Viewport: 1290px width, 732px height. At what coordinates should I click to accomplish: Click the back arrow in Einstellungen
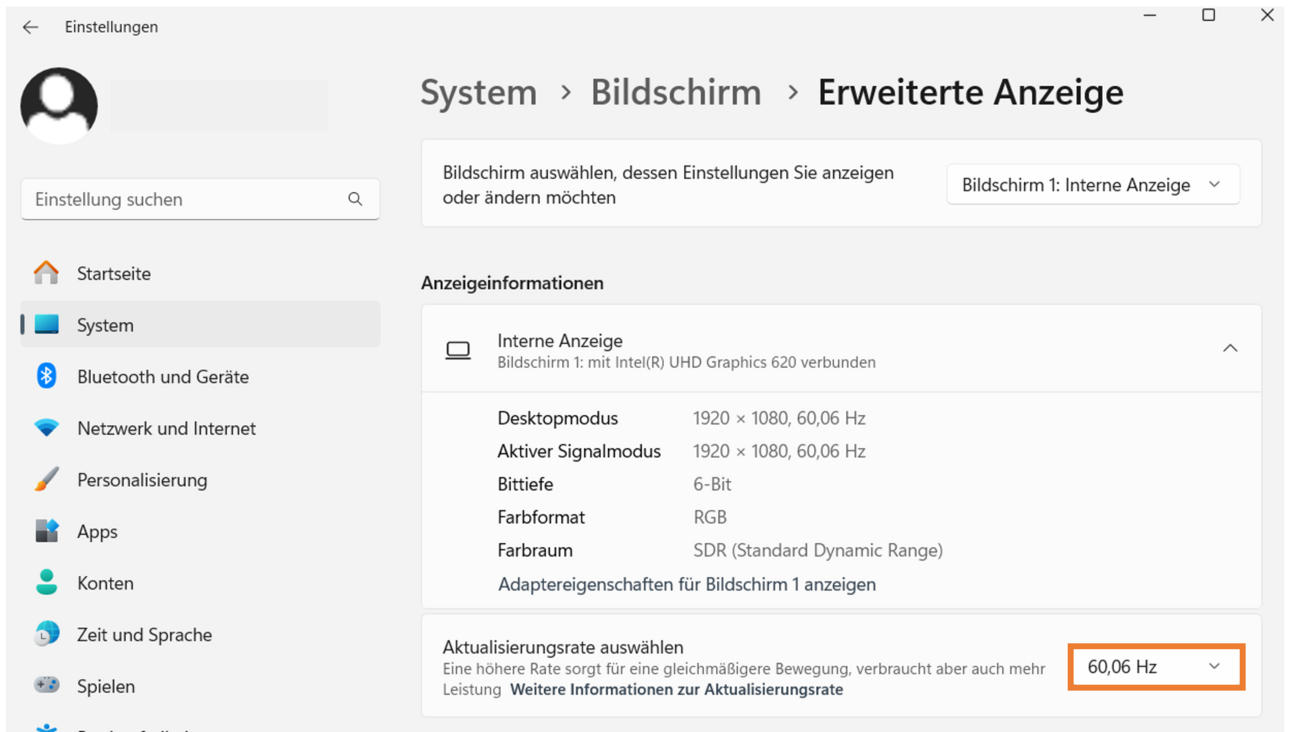30,27
